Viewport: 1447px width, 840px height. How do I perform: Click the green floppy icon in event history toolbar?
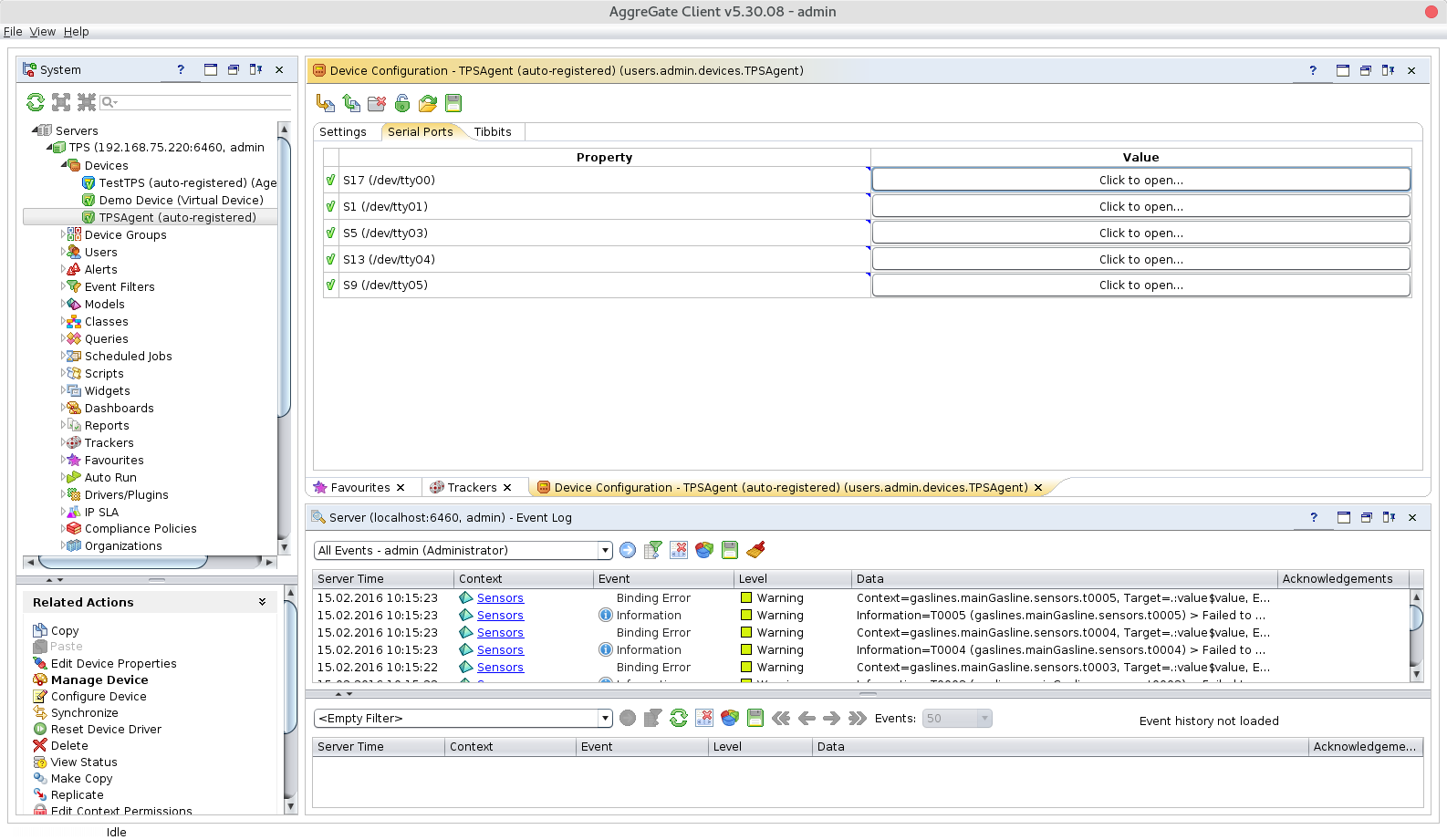tap(755, 718)
